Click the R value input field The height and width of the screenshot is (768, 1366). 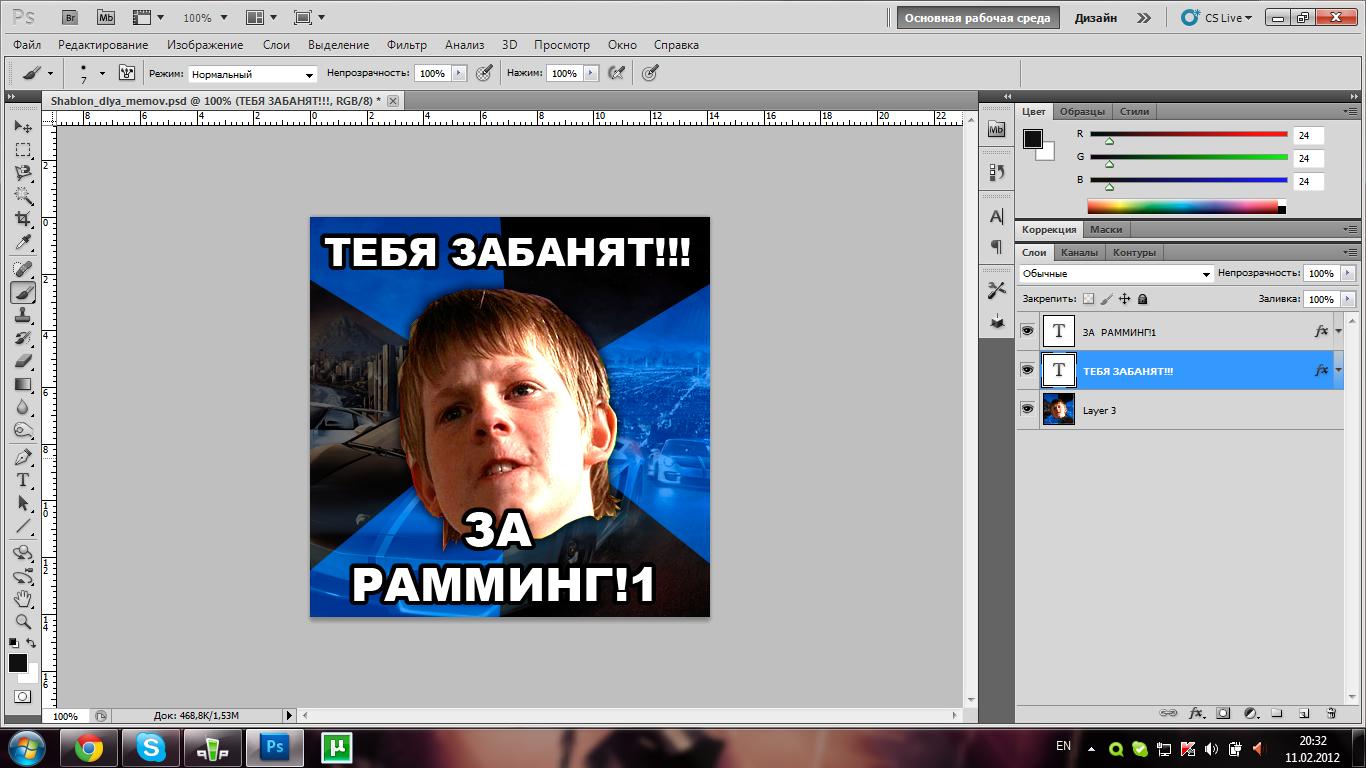point(1308,135)
